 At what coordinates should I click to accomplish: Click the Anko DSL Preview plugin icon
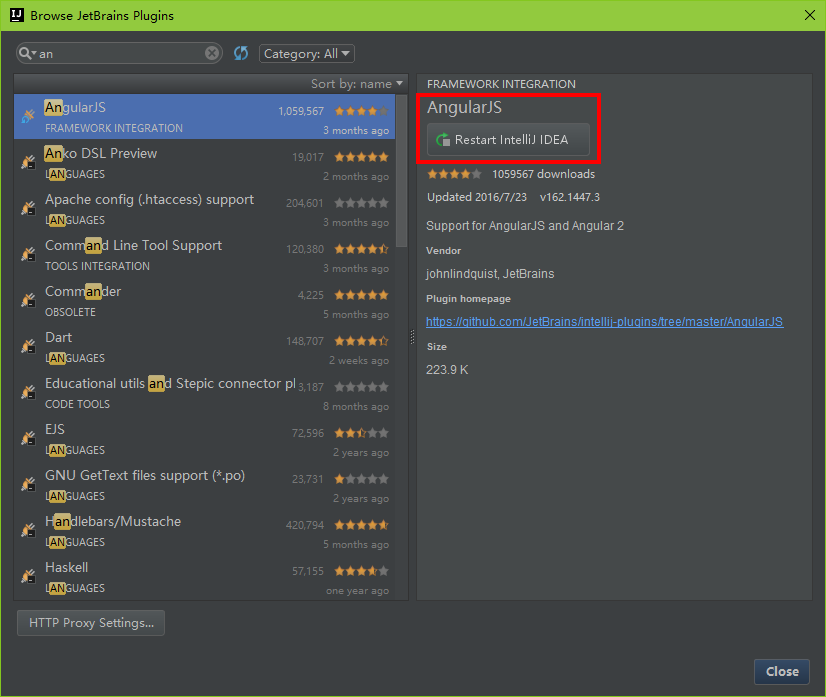point(28,162)
